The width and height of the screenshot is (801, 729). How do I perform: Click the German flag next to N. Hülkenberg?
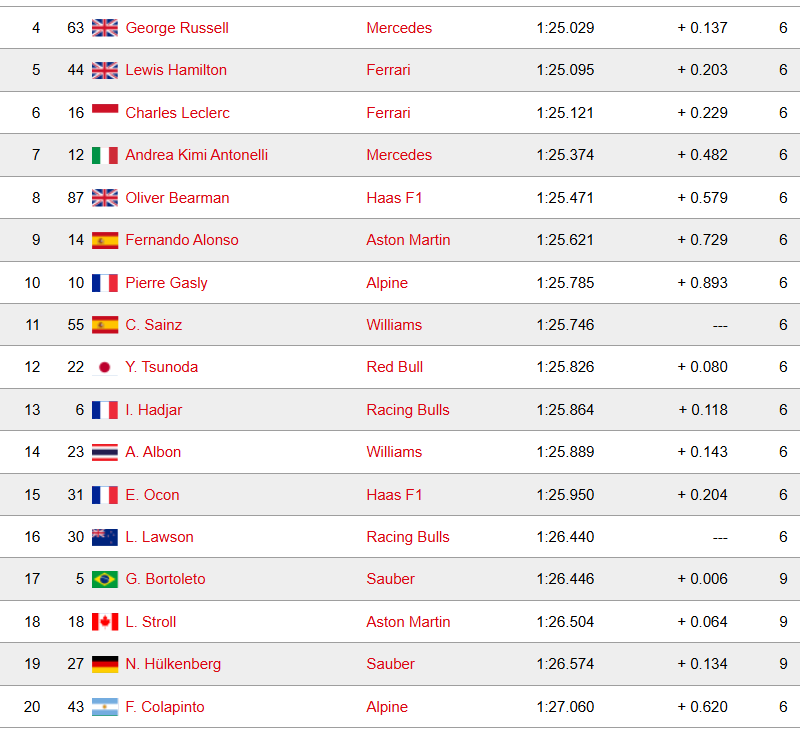coord(105,664)
